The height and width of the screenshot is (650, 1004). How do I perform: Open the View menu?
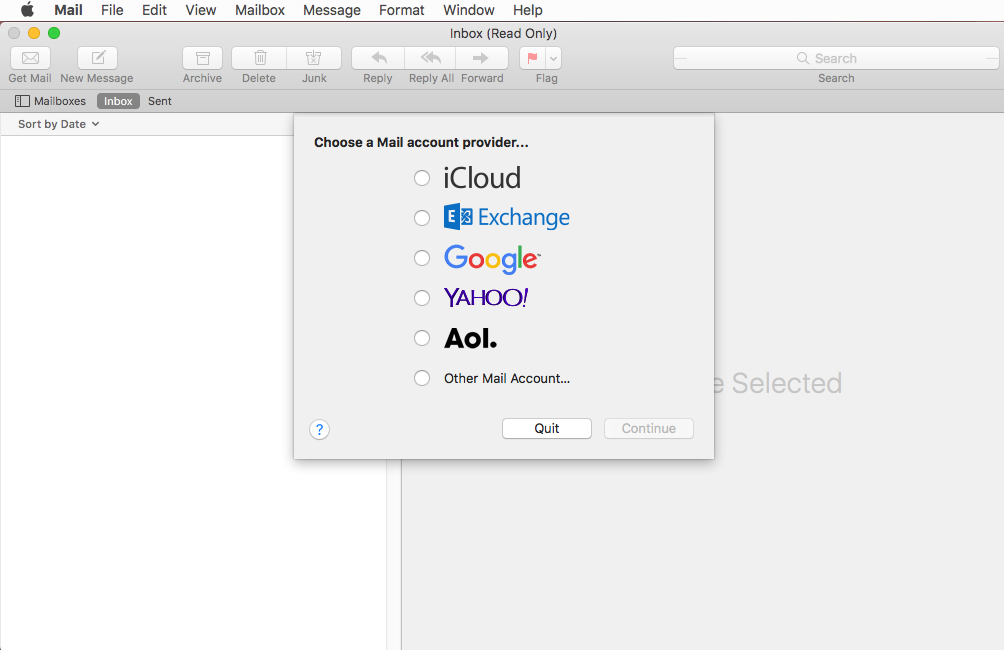click(200, 10)
